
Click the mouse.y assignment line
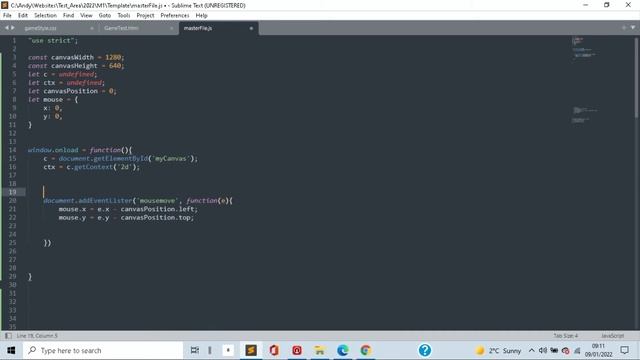pos(126,218)
